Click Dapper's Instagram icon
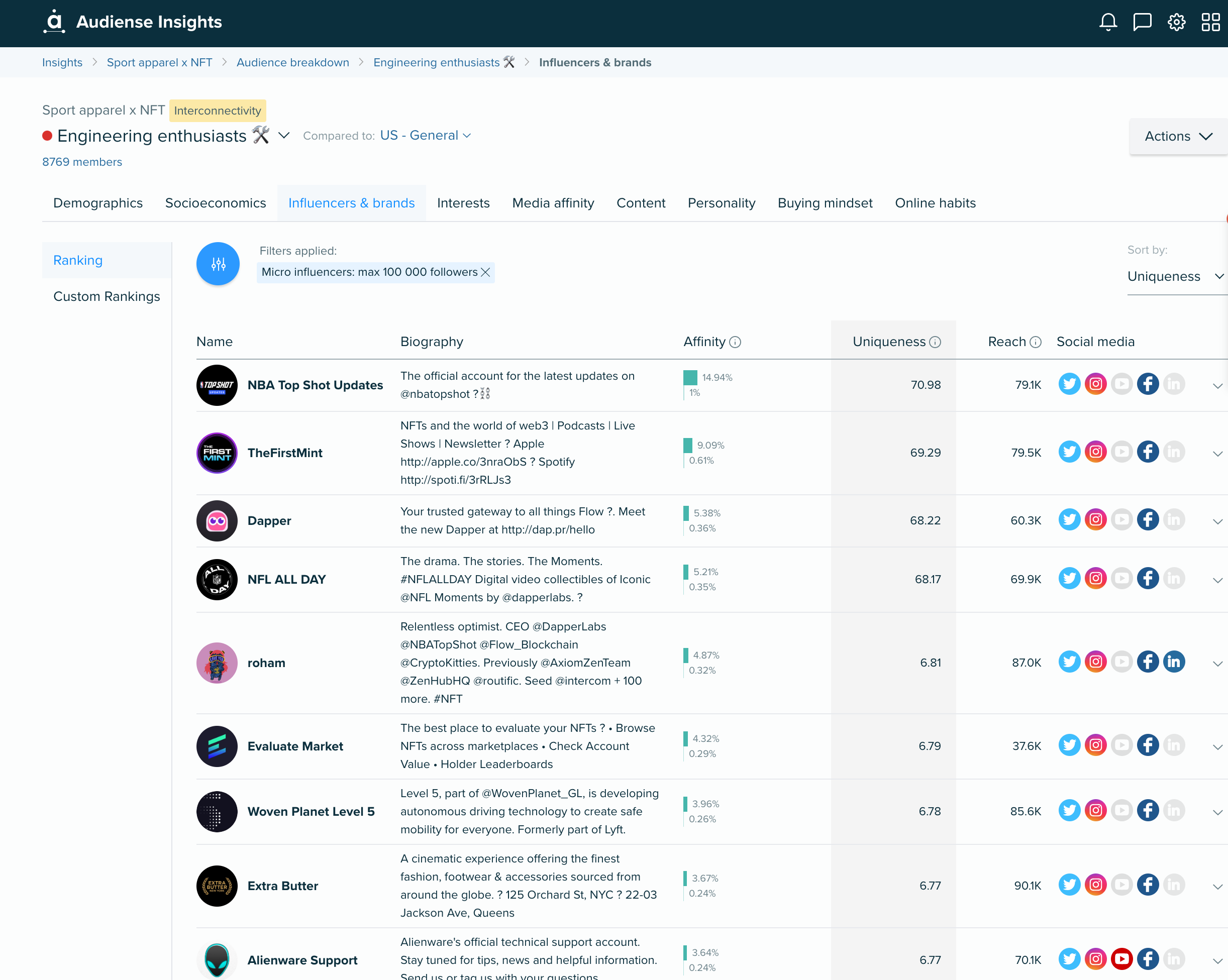 (x=1095, y=520)
